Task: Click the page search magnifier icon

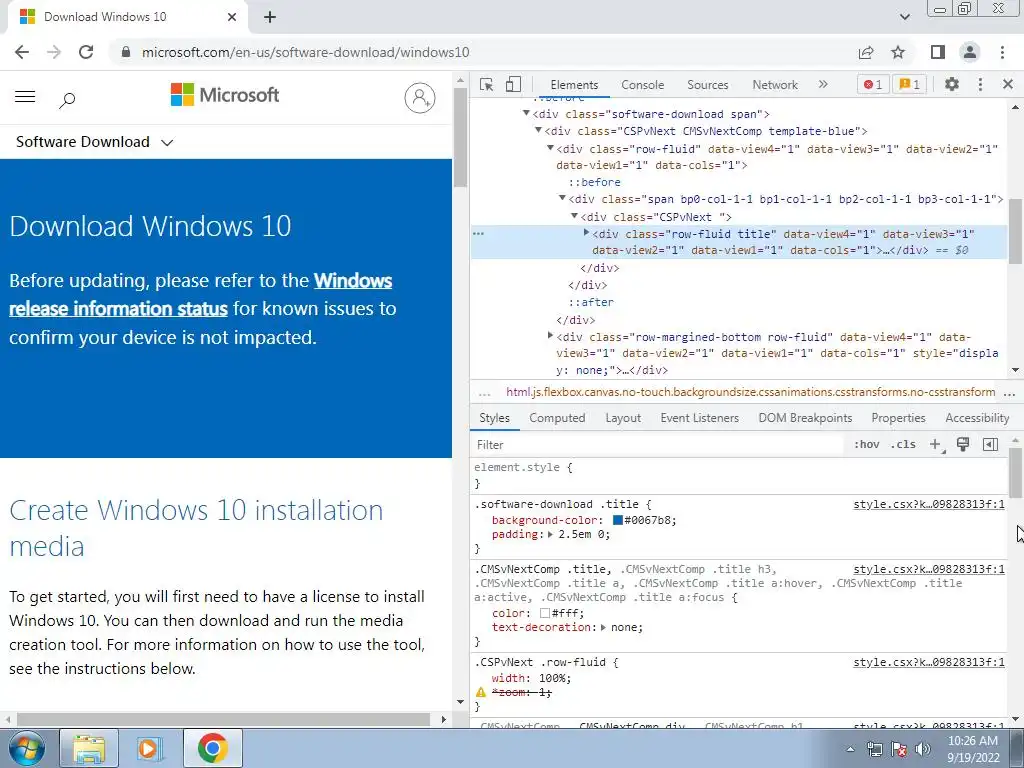Action: click(67, 100)
